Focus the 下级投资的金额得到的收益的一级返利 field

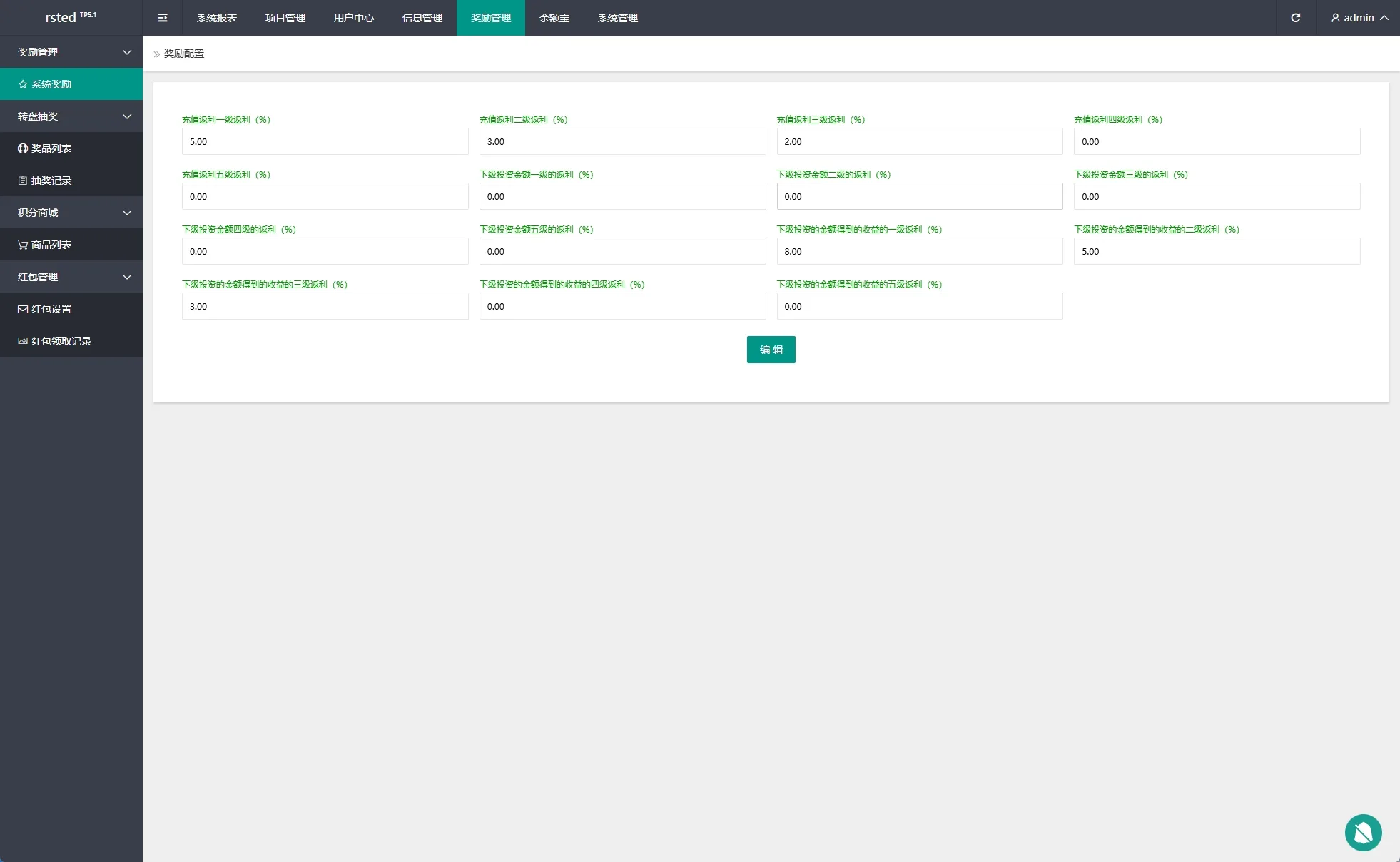(x=919, y=251)
